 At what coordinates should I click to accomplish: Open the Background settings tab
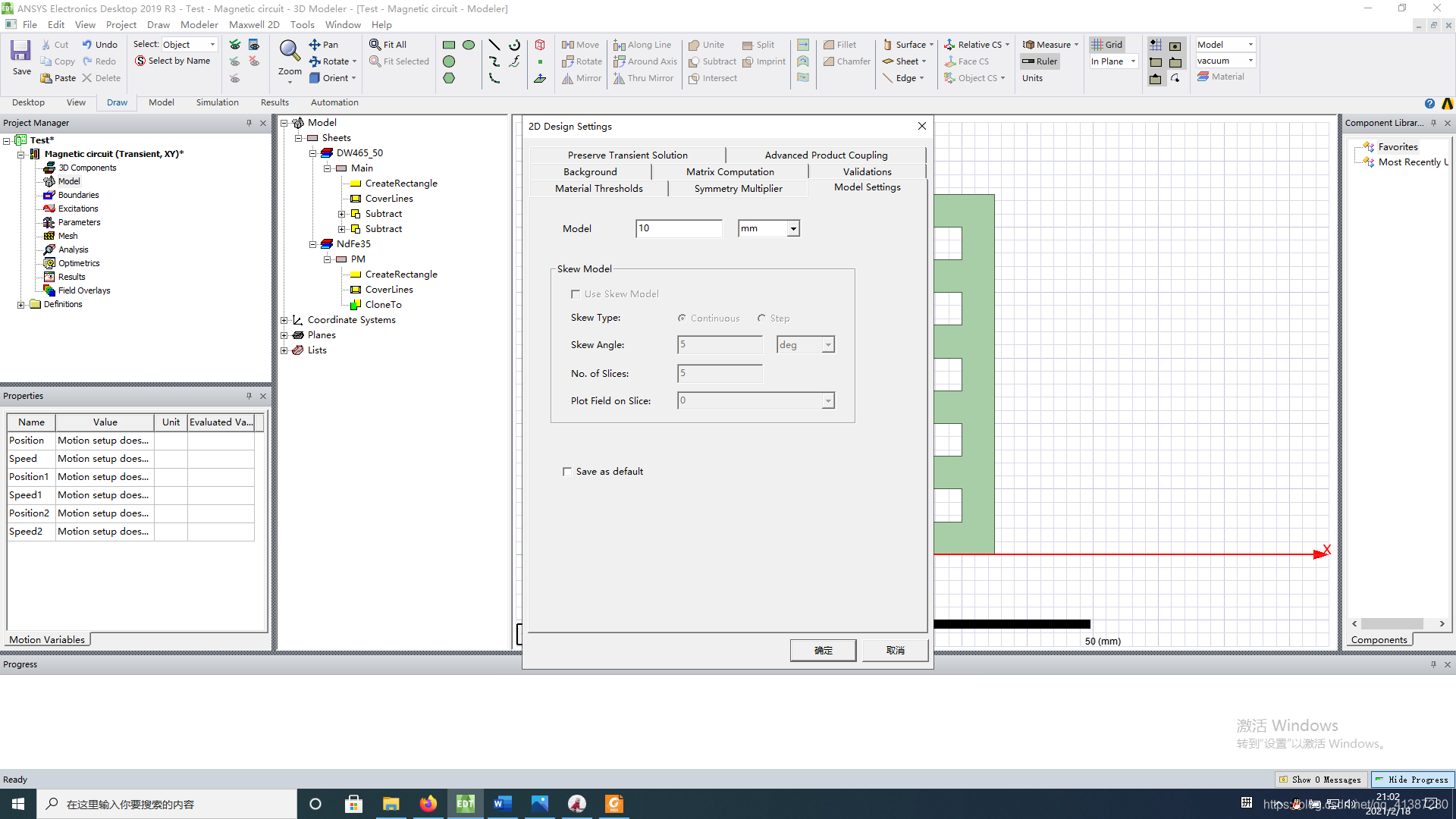pyautogui.click(x=590, y=172)
